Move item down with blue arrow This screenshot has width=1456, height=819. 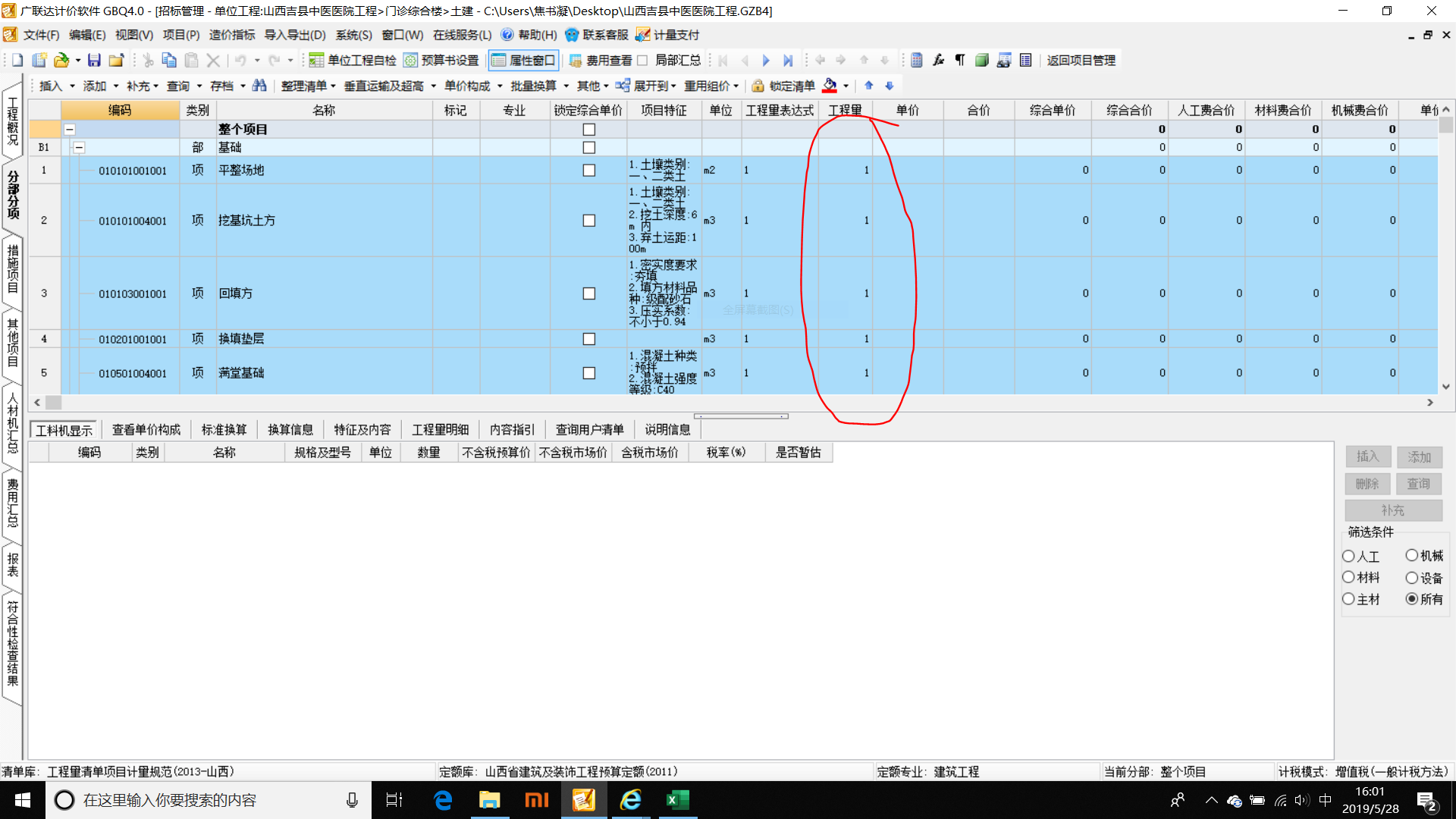(x=890, y=86)
